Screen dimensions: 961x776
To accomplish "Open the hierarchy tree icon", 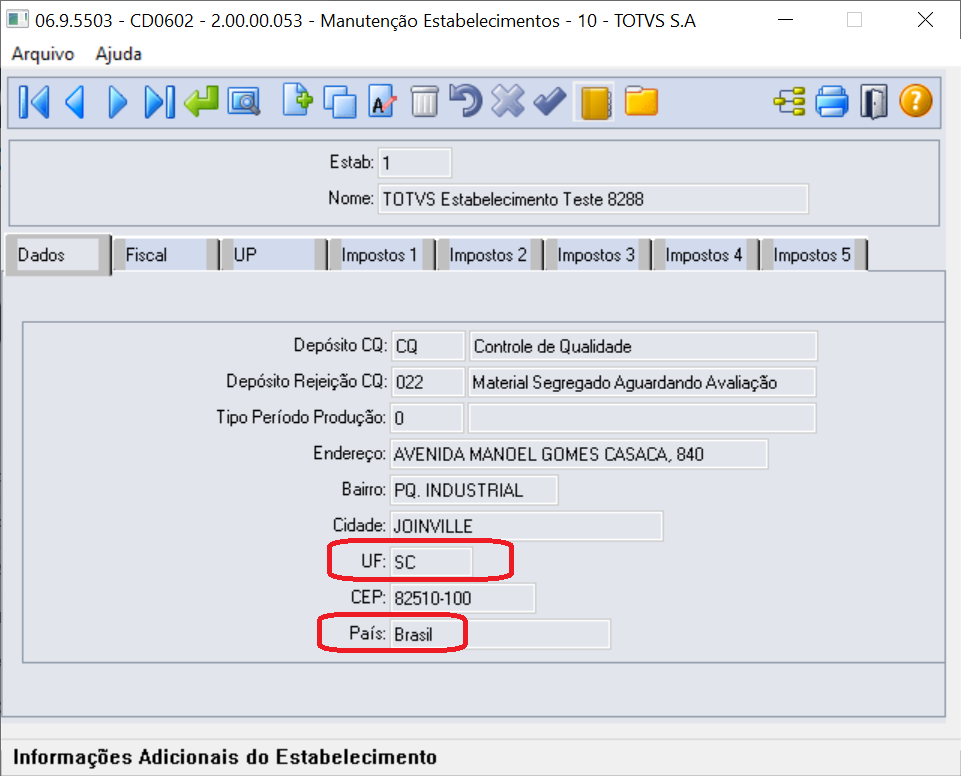I will (789, 102).
